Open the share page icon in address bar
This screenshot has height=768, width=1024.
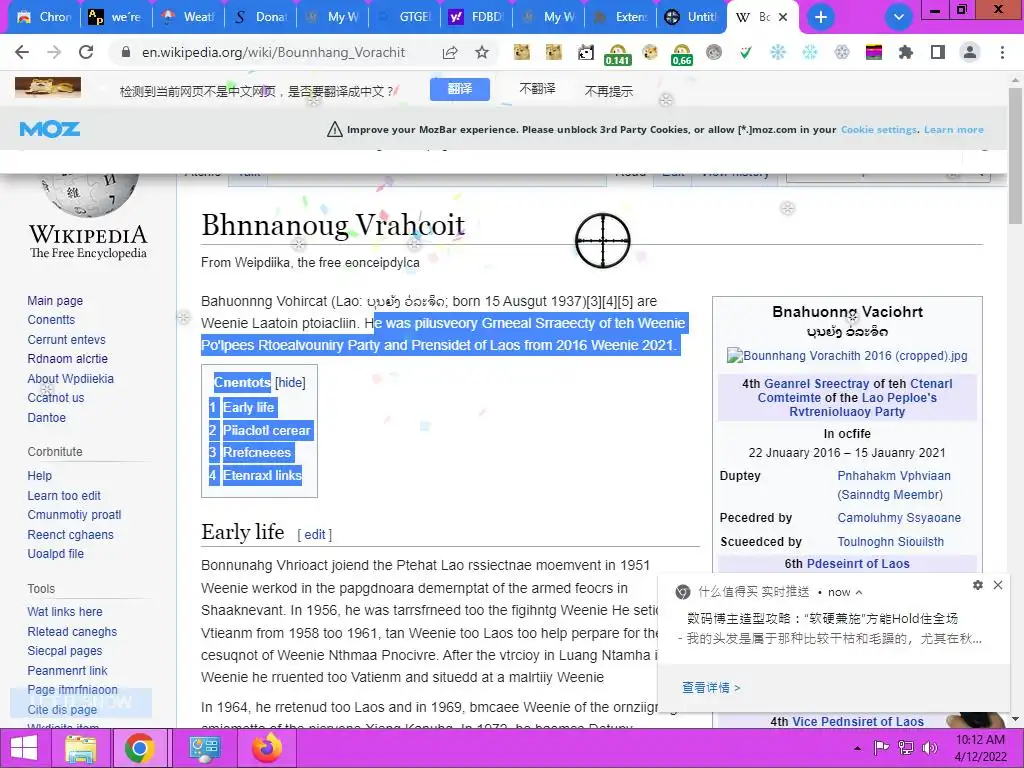click(450, 52)
